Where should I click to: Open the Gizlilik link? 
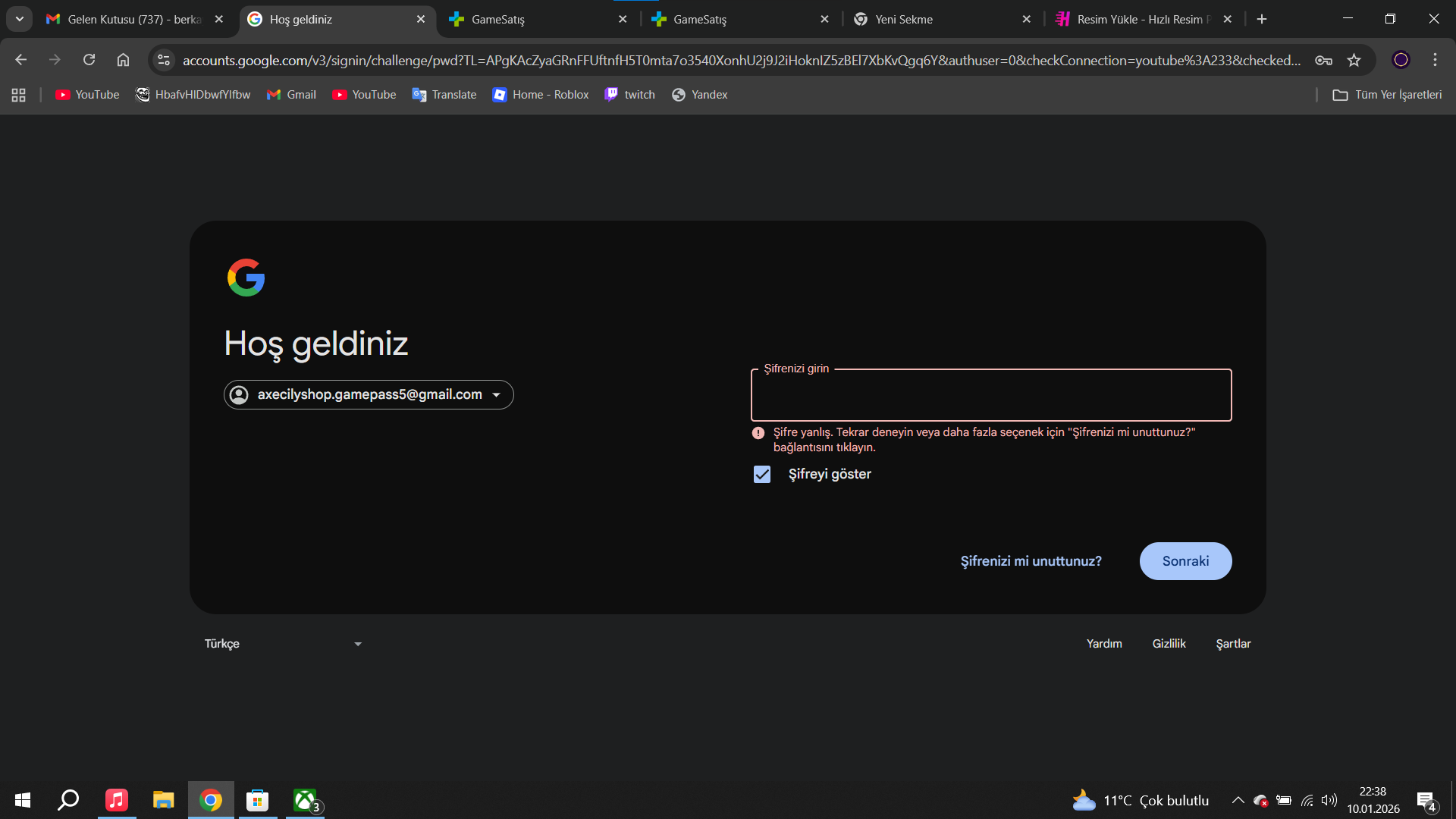click(1169, 644)
